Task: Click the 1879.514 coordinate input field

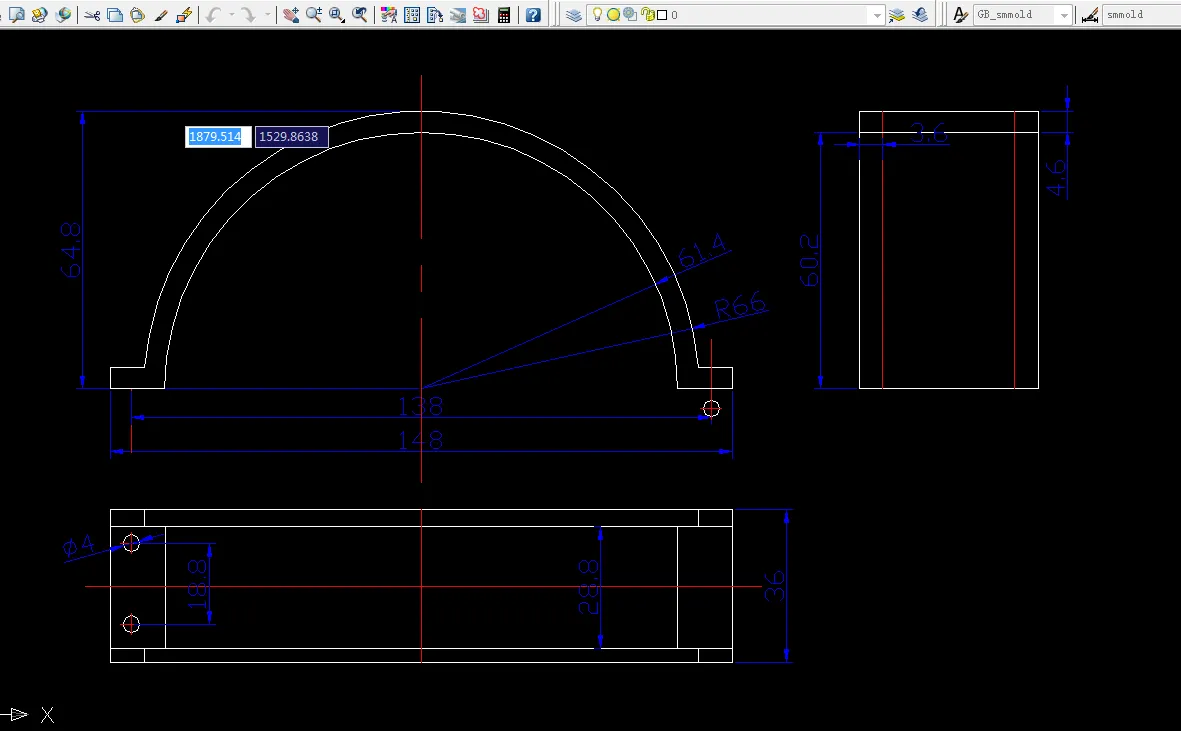Action: [x=218, y=136]
